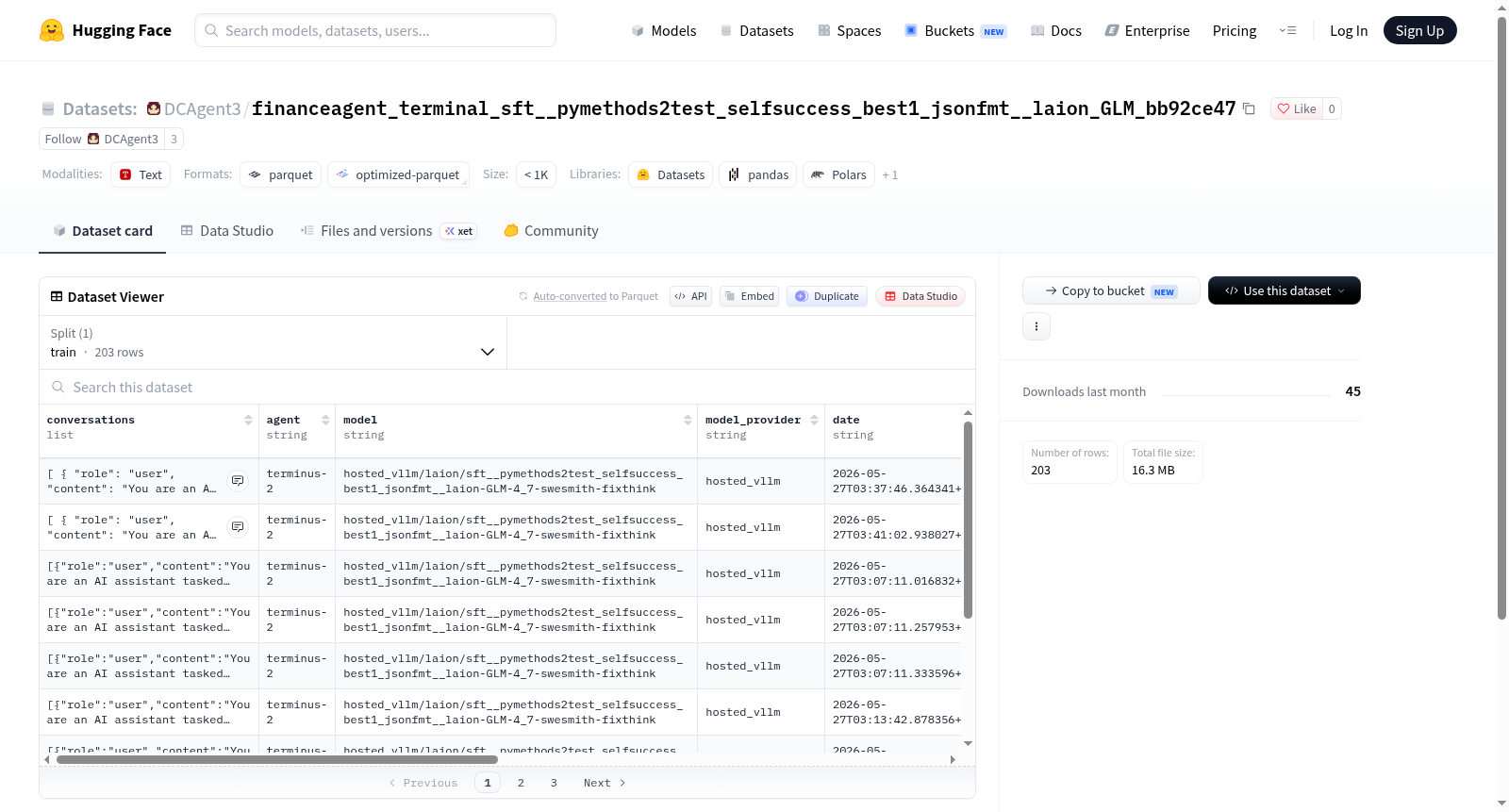Go to page 2 of the table
This screenshot has width=1509, height=812.
pyautogui.click(x=521, y=783)
